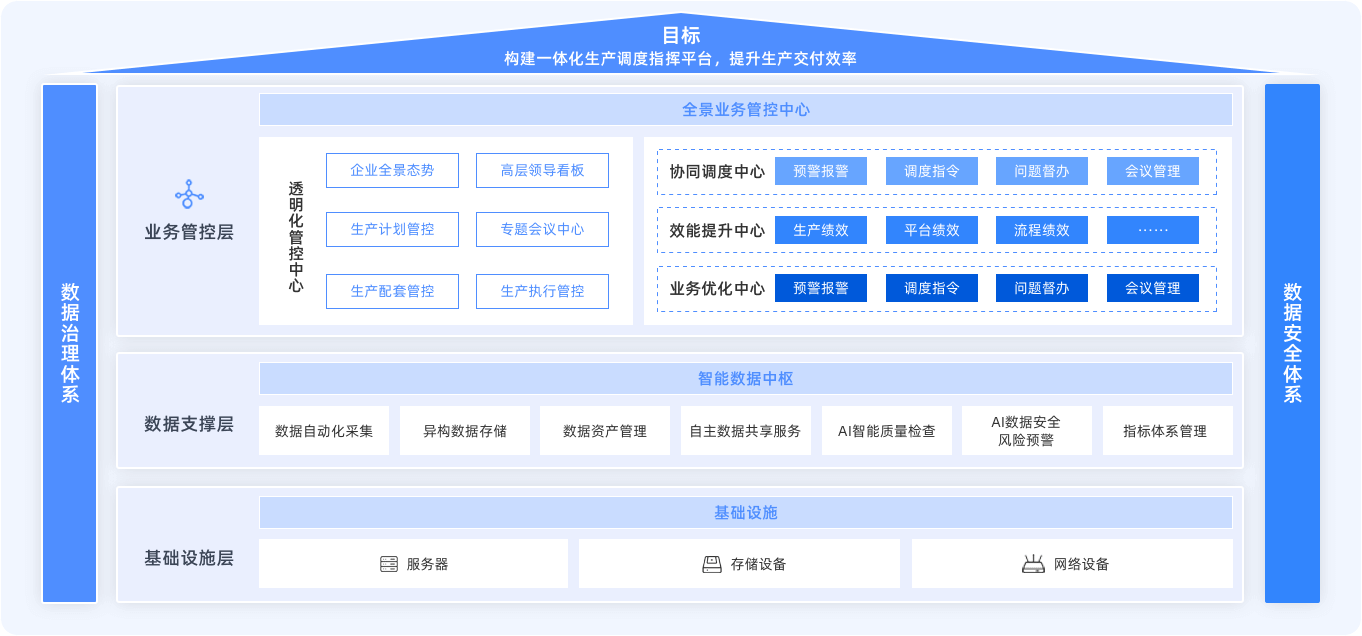Select the 数据自动化采集 block
Viewport: 1362px width, 636px height.
[x=324, y=431]
